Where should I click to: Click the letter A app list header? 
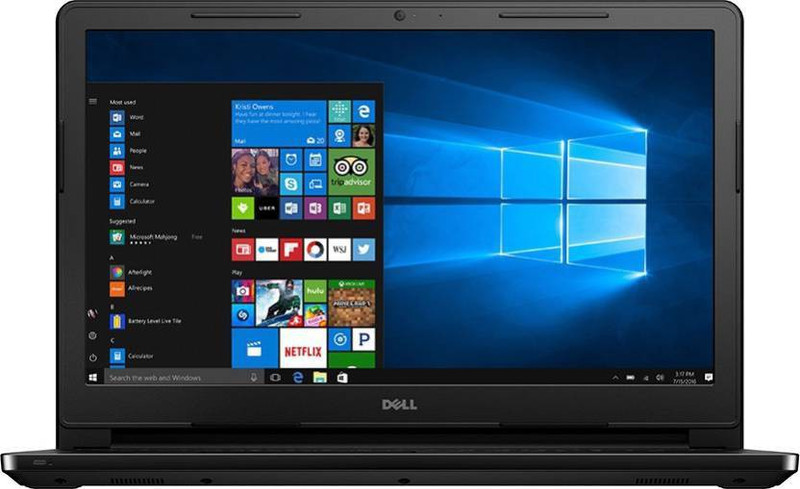coord(112,256)
